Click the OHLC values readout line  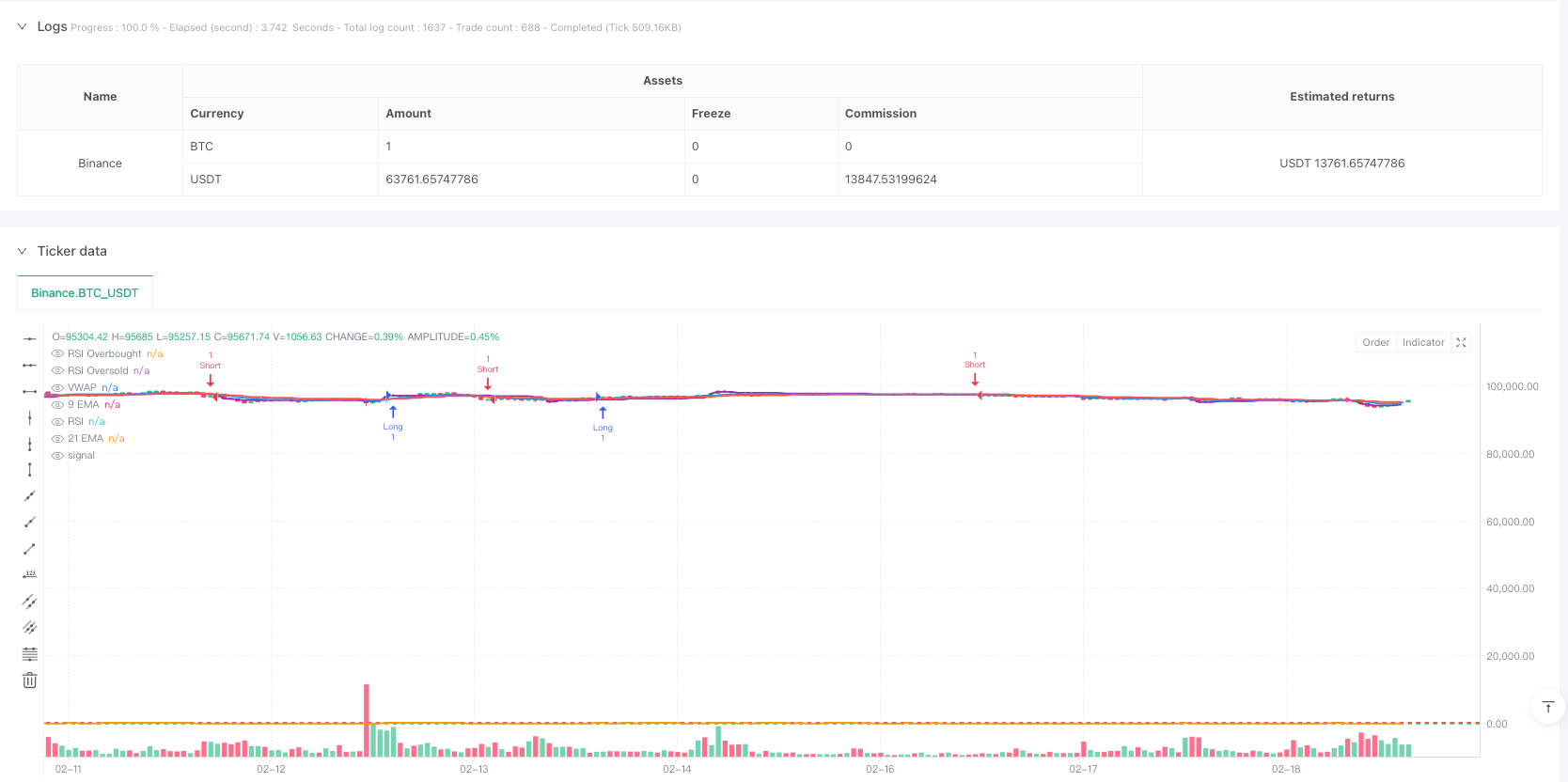(x=275, y=336)
